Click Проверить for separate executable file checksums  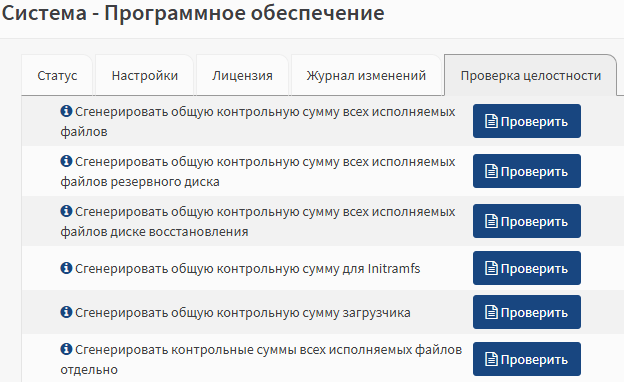(x=526, y=359)
